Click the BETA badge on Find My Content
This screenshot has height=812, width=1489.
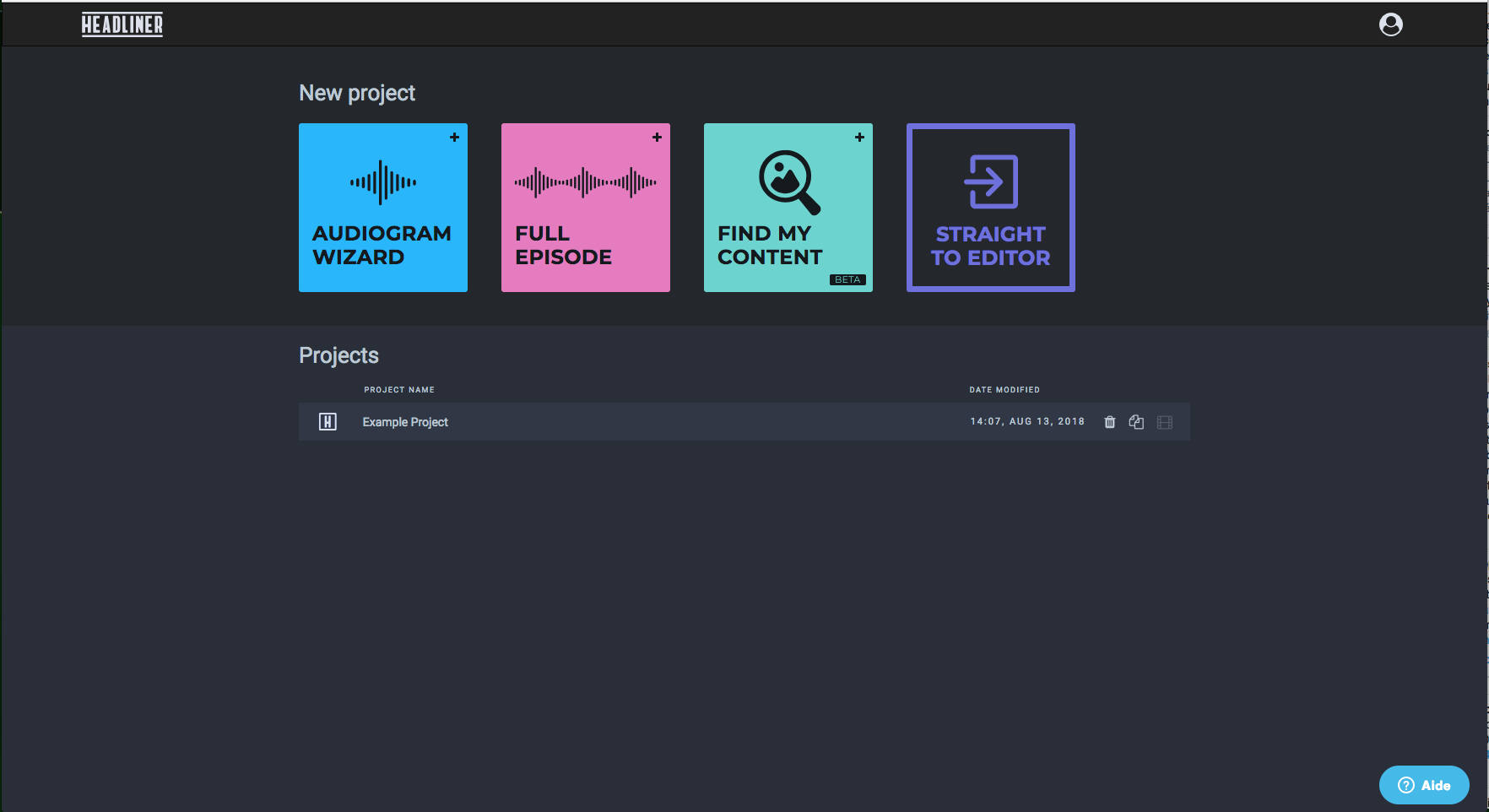[x=847, y=279]
